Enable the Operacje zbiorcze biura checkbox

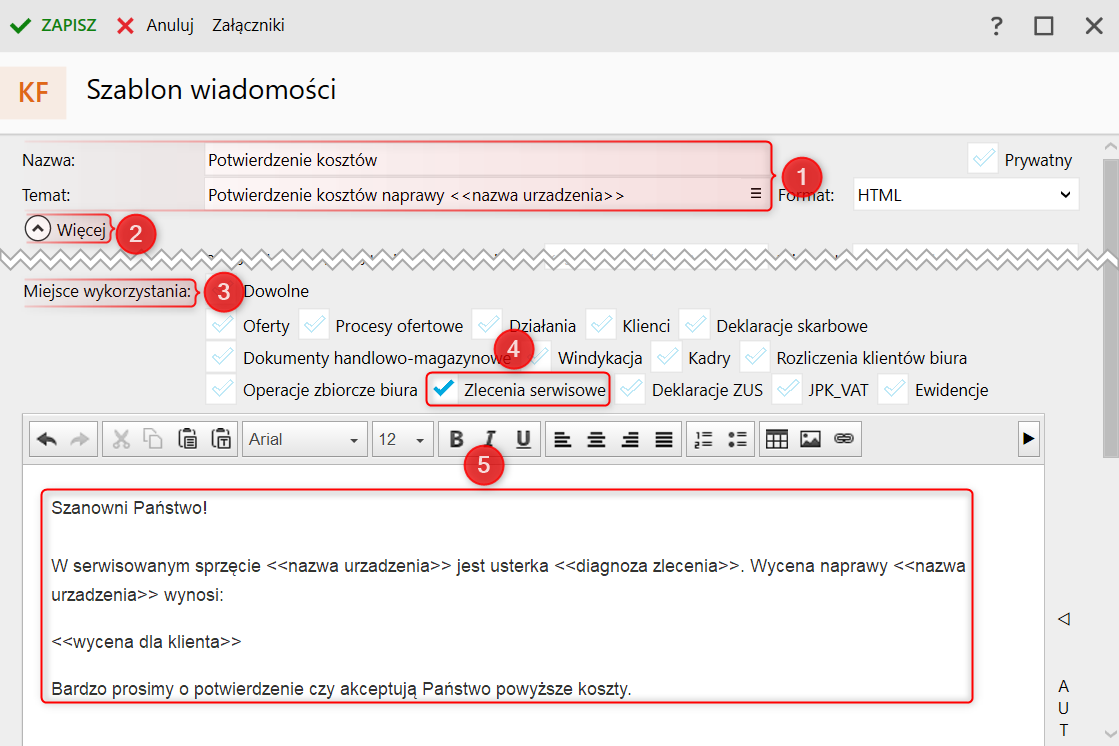click(222, 389)
